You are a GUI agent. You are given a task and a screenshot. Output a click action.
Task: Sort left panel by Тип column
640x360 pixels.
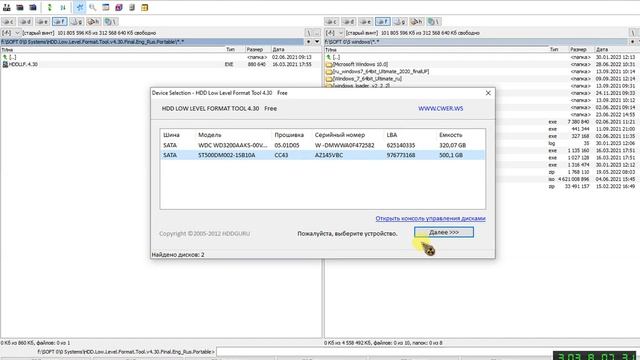pos(231,49)
